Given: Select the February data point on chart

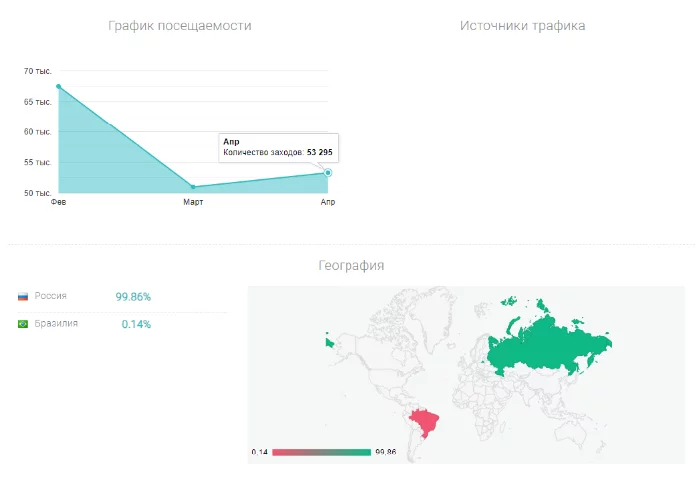Looking at the screenshot, I should pyautogui.click(x=59, y=86).
